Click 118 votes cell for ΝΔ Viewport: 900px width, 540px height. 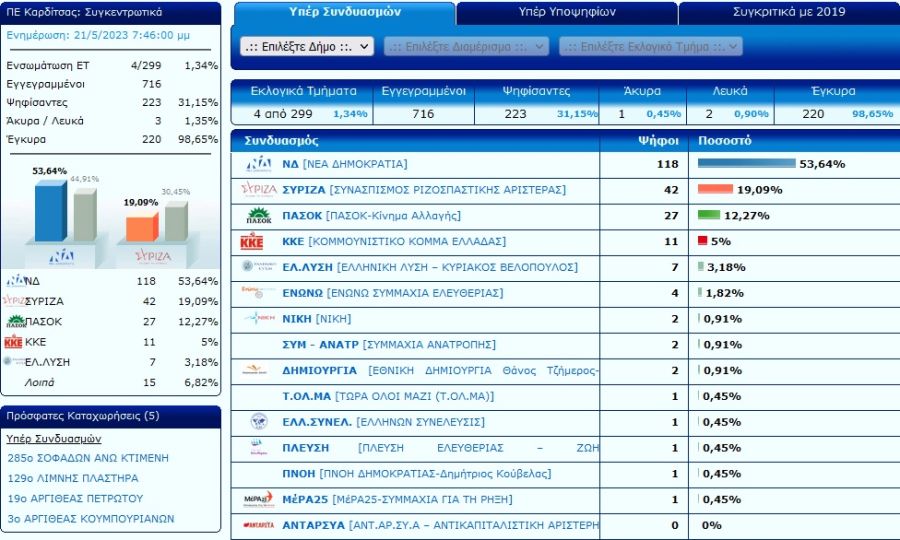tap(668, 164)
